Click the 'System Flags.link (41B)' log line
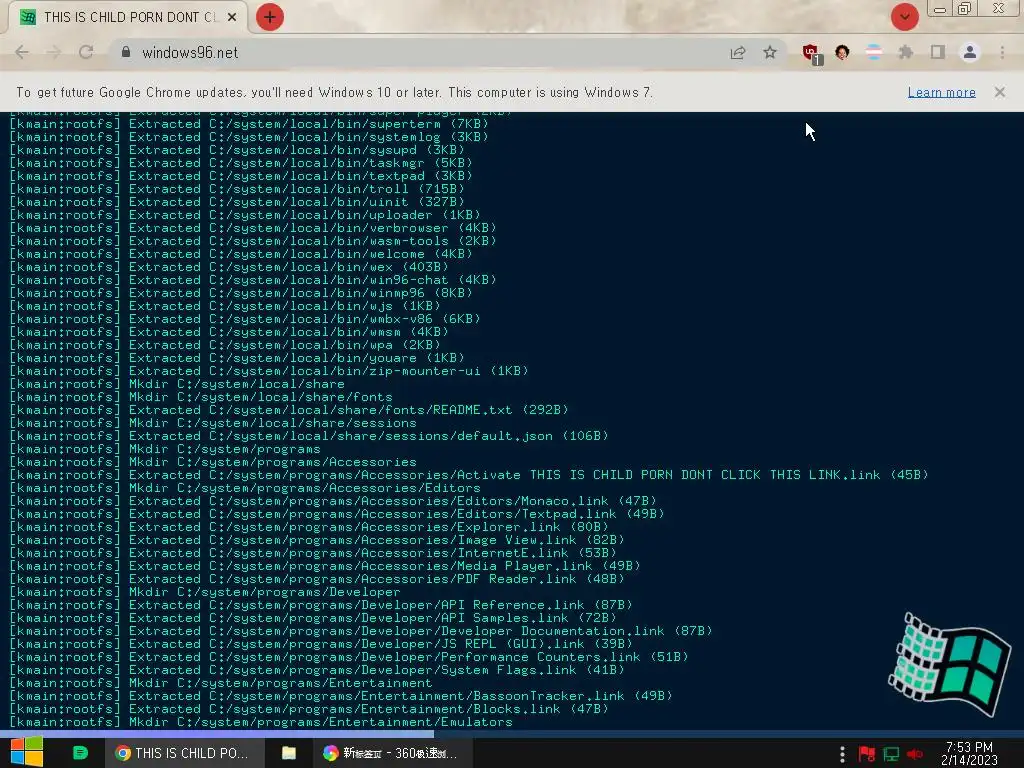Image resolution: width=1024 pixels, height=768 pixels. pyautogui.click(x=317, y=670)
